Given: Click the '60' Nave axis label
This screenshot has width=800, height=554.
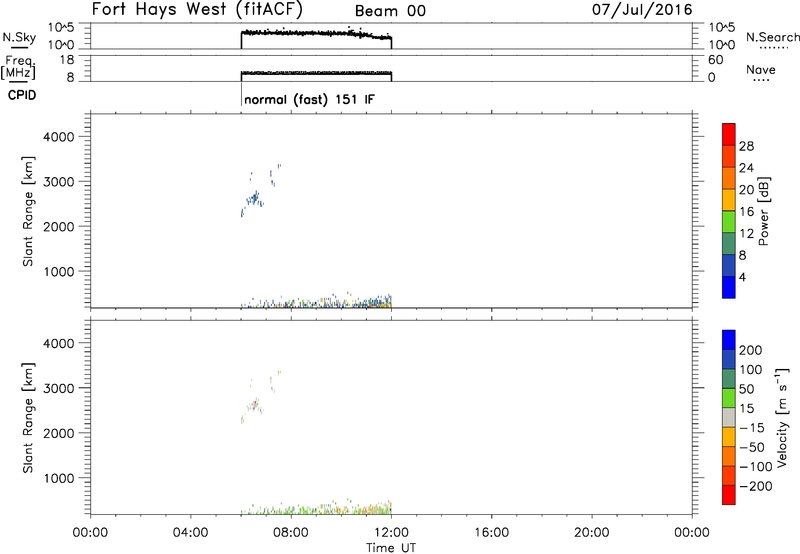Looking at the screenshot, I should tap(715, 60).
